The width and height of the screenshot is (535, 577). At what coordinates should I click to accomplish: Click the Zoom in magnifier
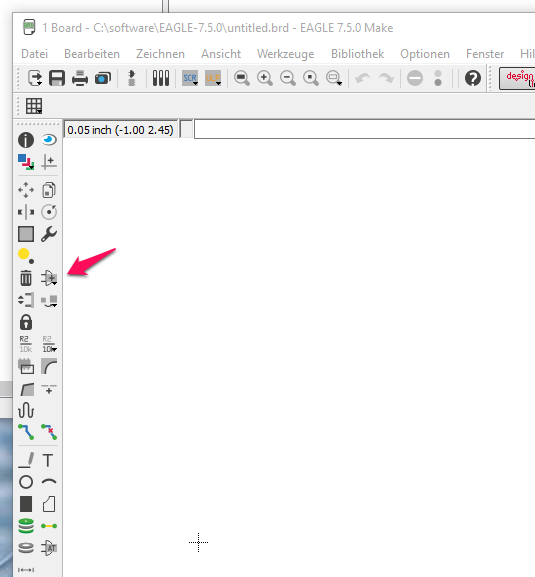pyautogui.click(x=265, y=78)
